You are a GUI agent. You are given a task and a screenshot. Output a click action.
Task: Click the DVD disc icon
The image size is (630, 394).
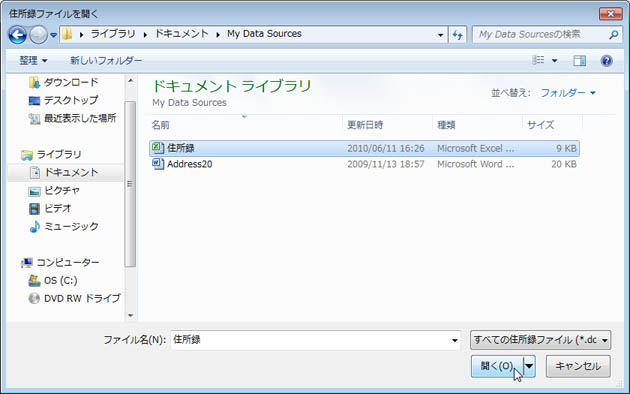click(x=34, y=298)
